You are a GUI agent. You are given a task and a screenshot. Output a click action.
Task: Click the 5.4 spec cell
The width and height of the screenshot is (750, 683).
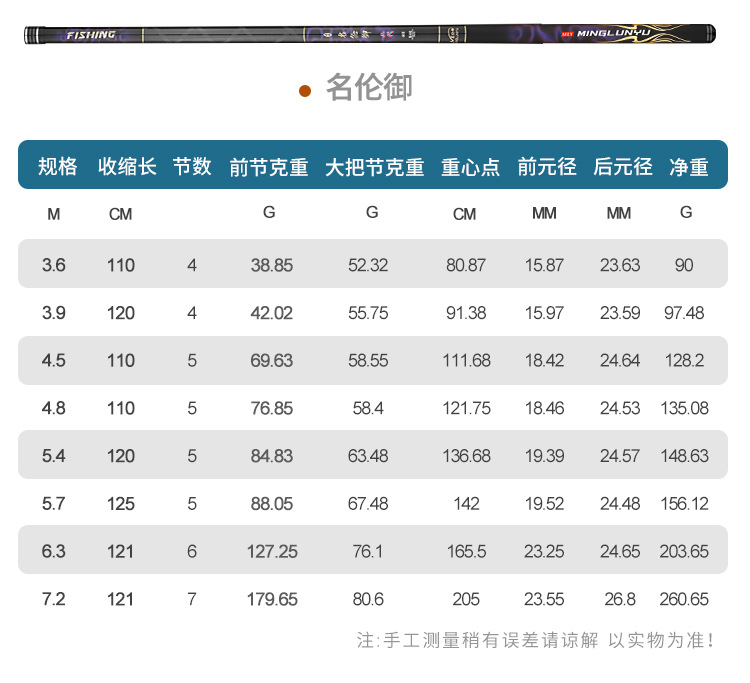pyautogui.click(x=54, y=456)
